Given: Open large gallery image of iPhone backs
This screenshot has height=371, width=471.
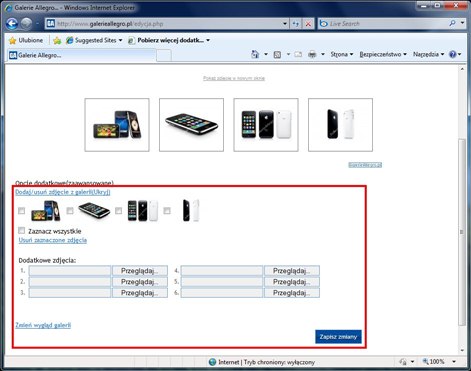Looking at the screenshot, I should (x=340, y=125).
